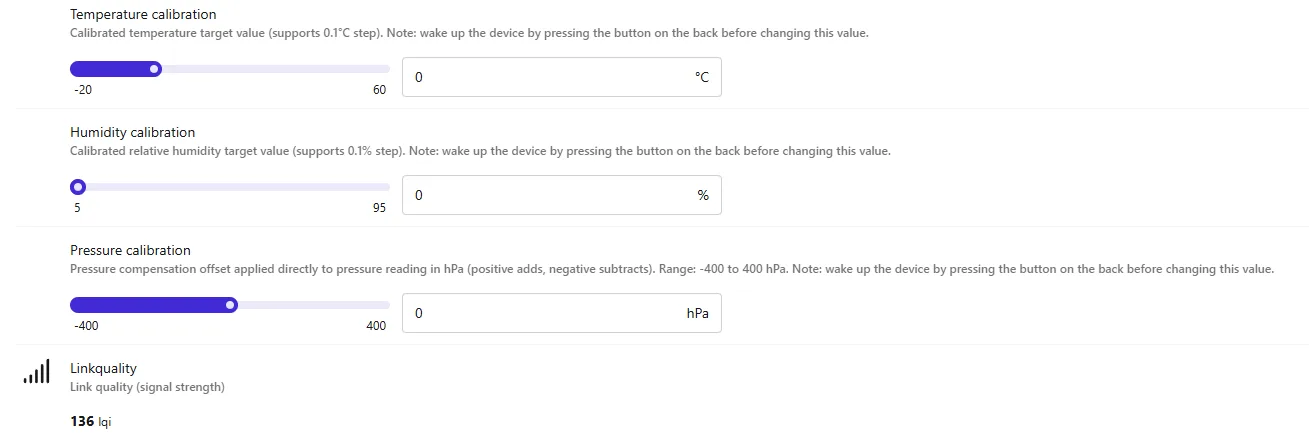
Task: Click the Humidity calibration slider handle
Action: (x=78, y=187)
